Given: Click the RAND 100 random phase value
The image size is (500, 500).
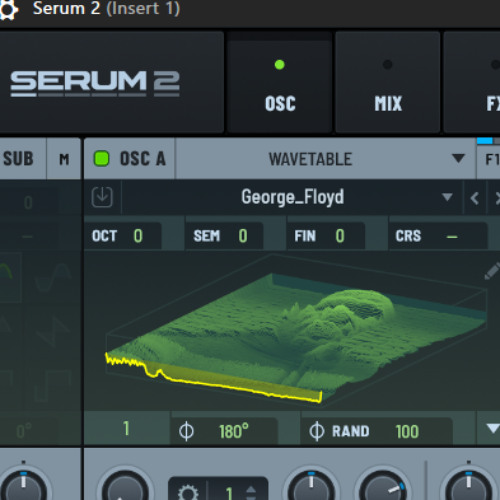Looking at the screenshot, I should coord(407,431).
